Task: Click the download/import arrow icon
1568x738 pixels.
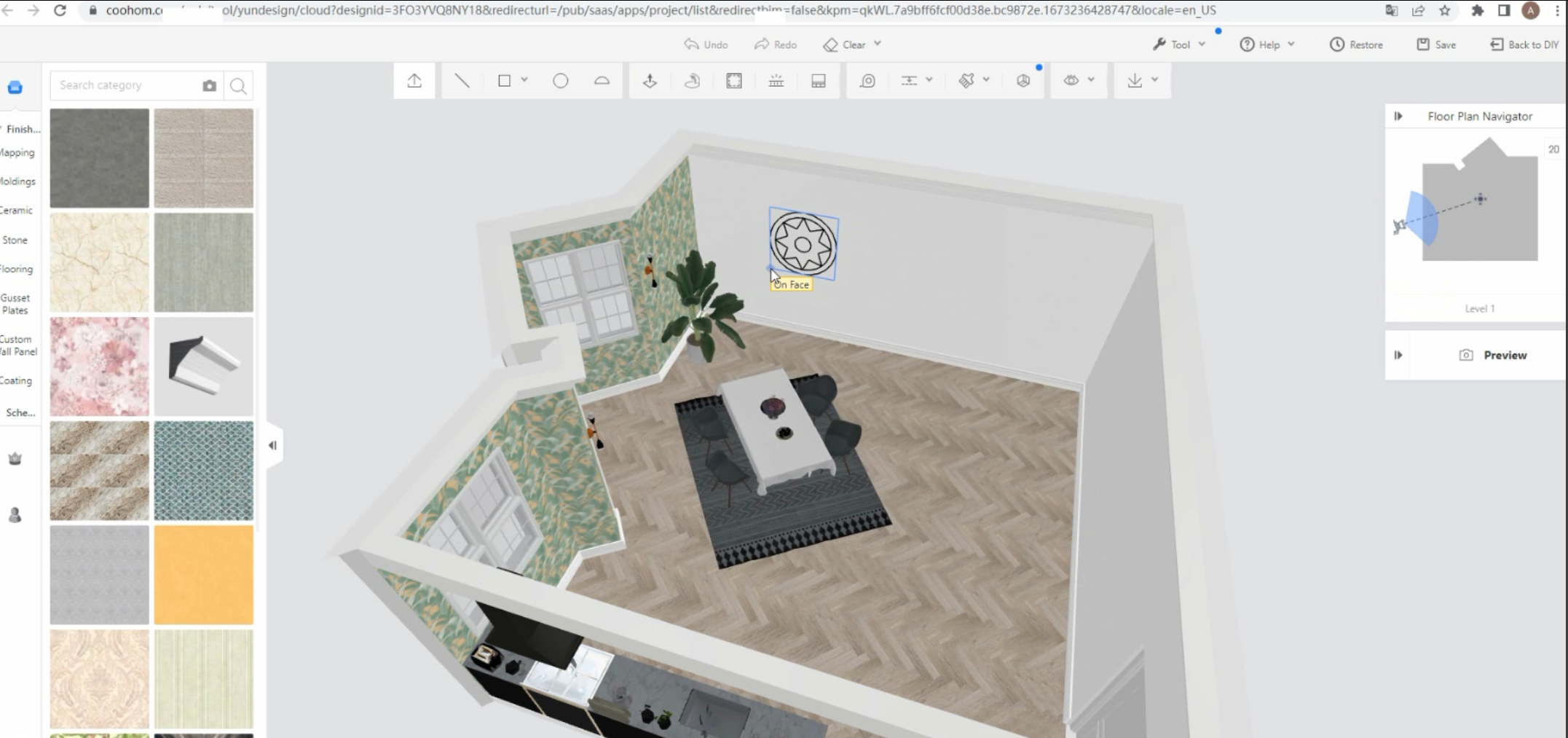Action: 1135,81
